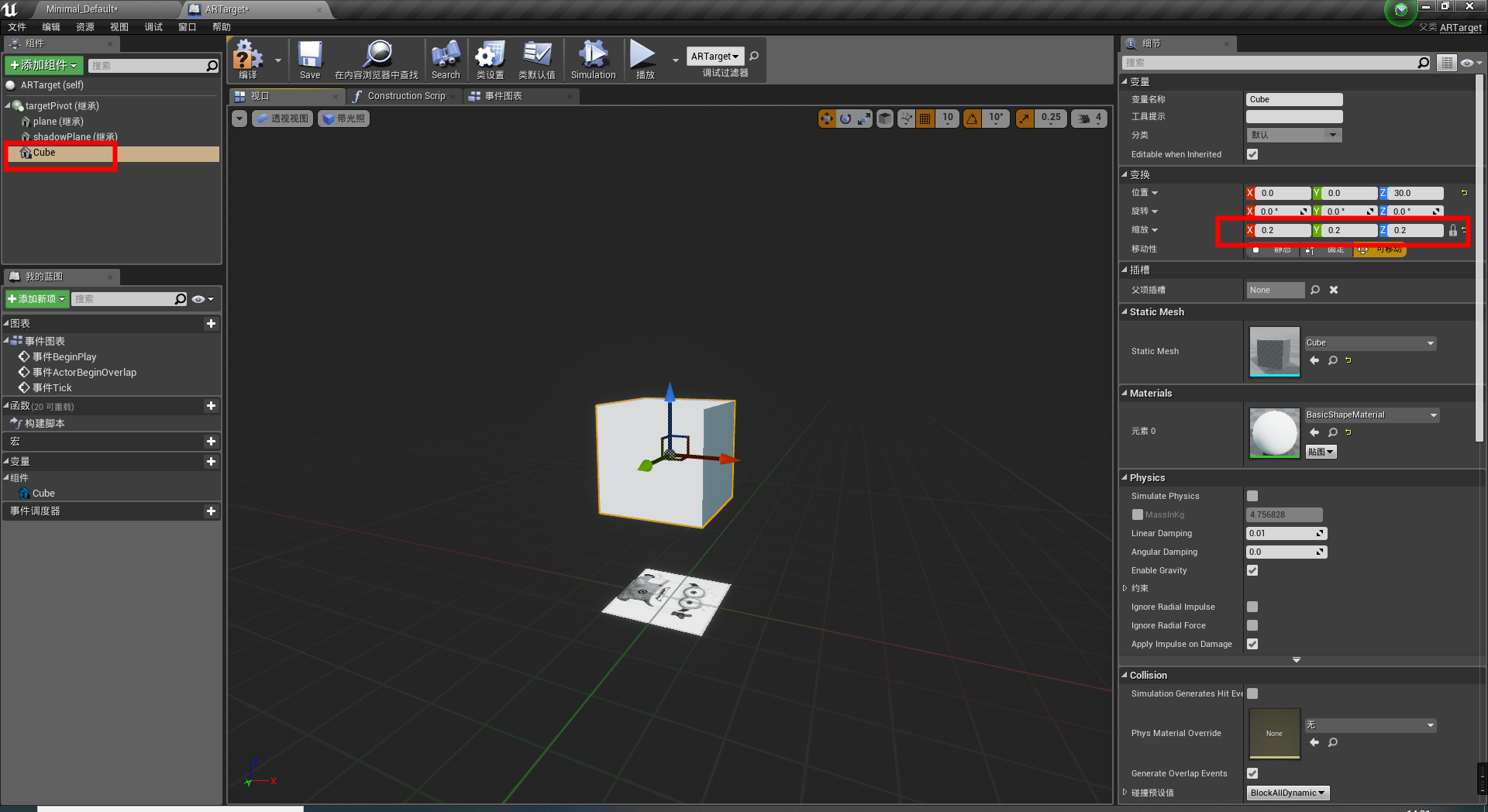Open the Construction Script tab
Viewport: 1488px width, 812px height.
coord(403,96)
